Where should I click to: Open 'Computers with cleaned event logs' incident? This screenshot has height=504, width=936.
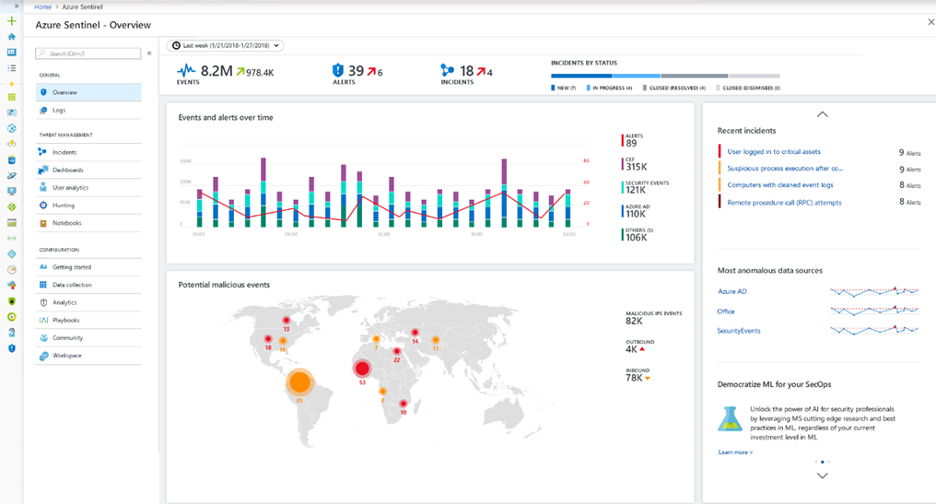[780, 185]
